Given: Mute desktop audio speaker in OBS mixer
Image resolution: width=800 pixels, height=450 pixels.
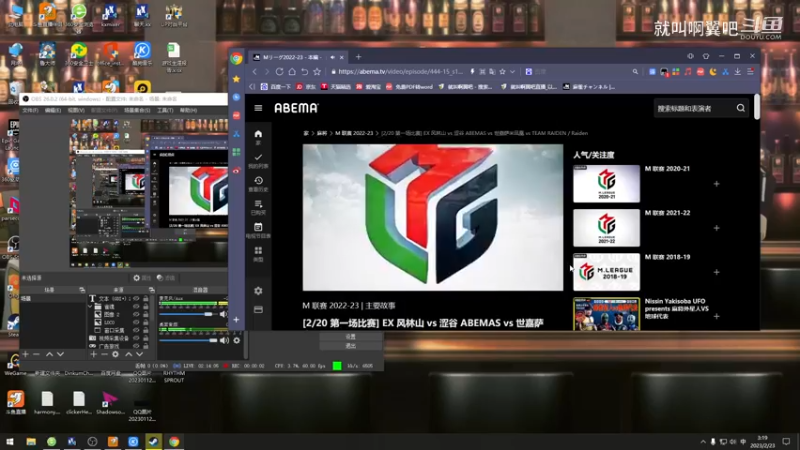Looking at the screenshot, I should point(224,340).
